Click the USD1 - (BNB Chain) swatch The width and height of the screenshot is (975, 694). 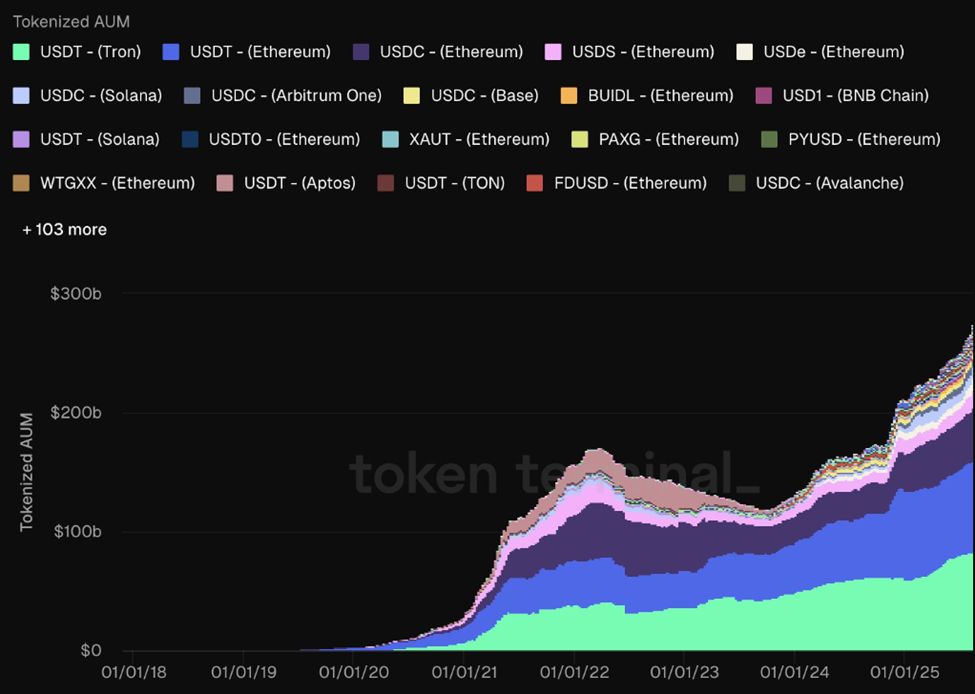point(763,96)
